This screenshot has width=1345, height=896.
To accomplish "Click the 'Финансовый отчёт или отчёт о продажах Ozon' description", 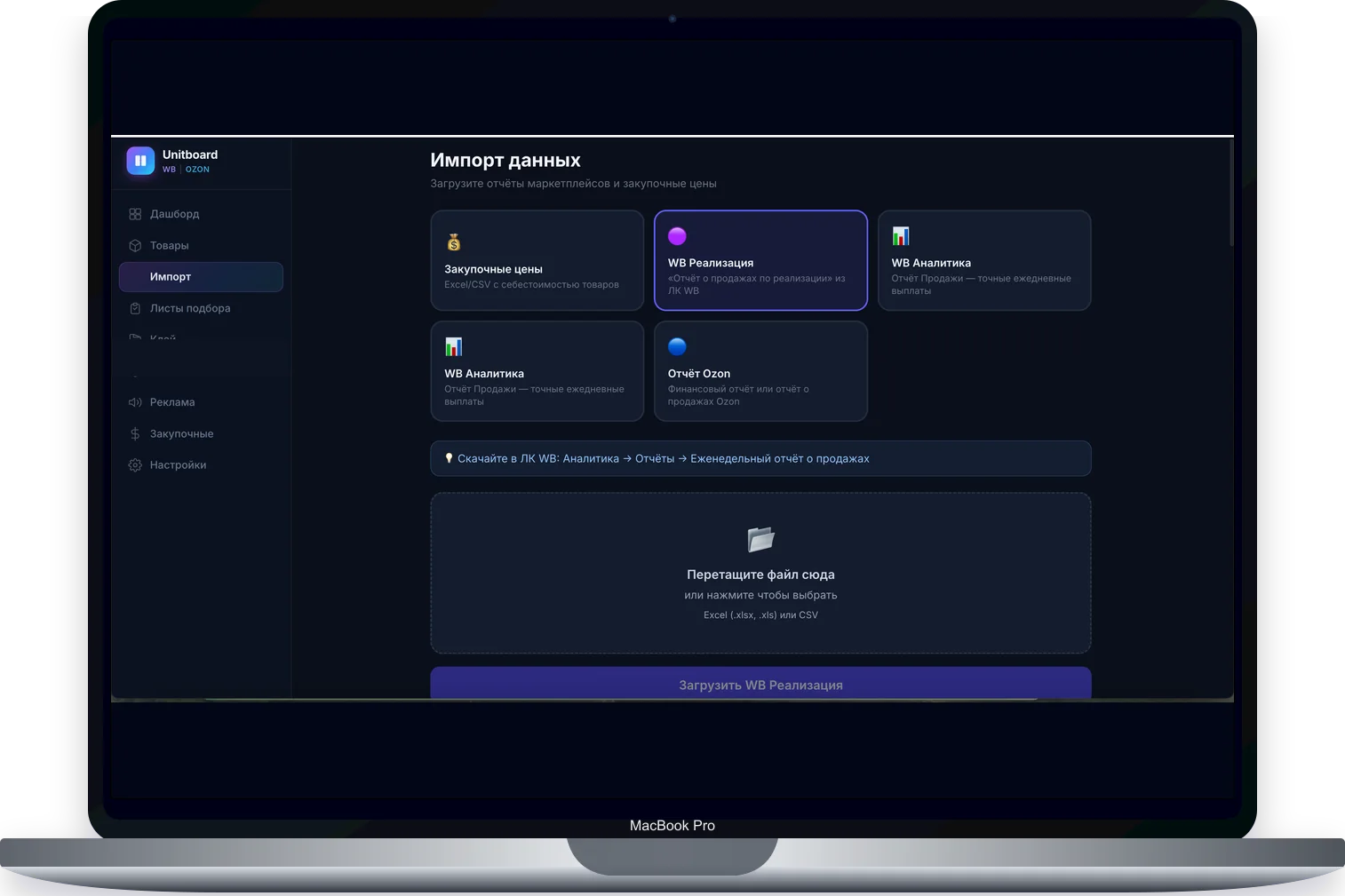I will click(738, 395).
